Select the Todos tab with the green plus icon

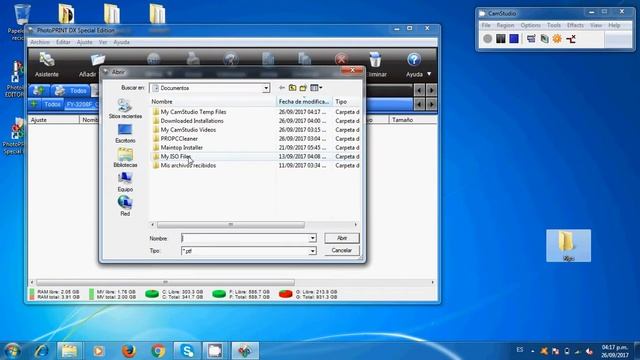46,104
